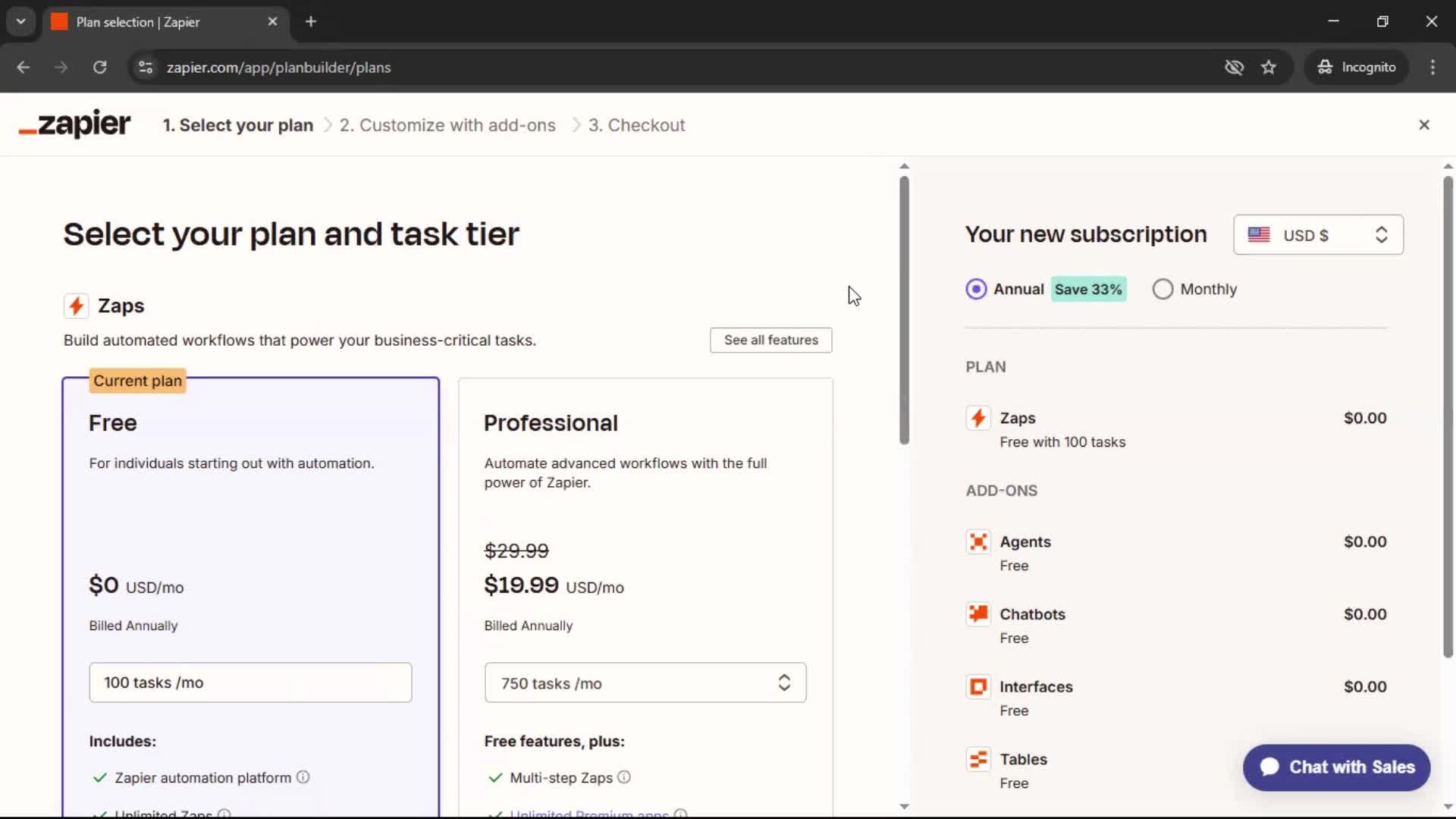Open info tooltip for Zapier automation platform
The width and height of the screenshot is (1456, 819).
pyautogui.click(x=303, y=777)
